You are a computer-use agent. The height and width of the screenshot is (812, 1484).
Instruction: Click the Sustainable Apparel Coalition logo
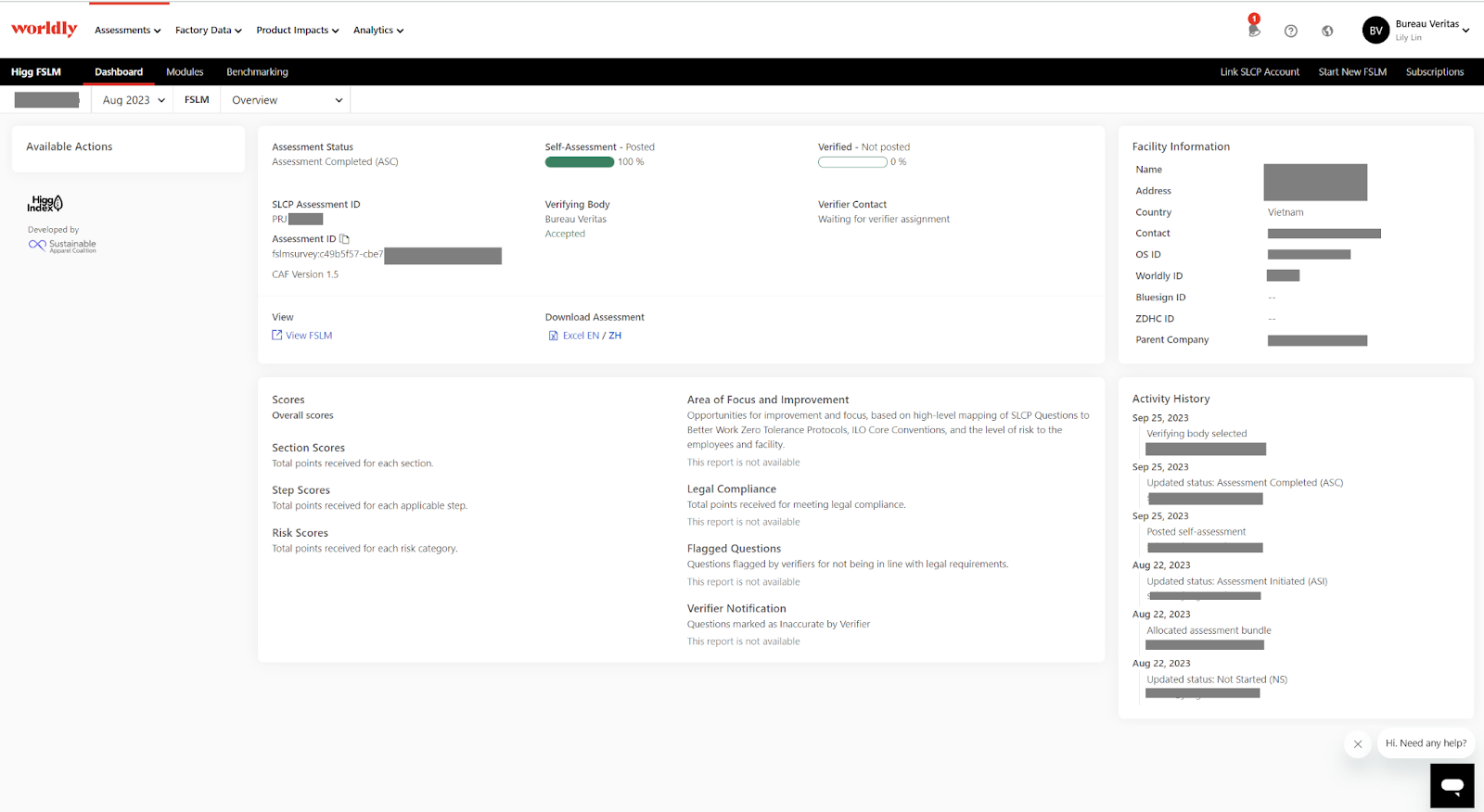(62, 246)
